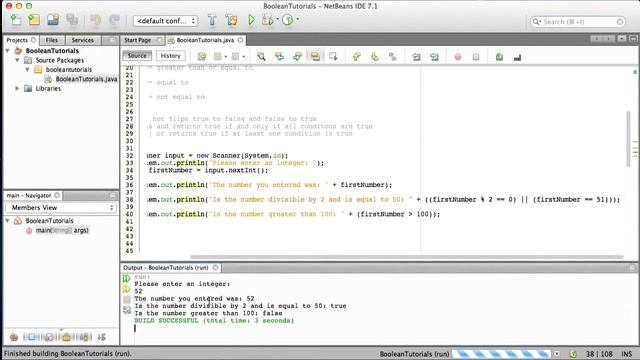
Task: Toggle Show Inherited Members filter in Navigator
Action: [x=14, y=337]
